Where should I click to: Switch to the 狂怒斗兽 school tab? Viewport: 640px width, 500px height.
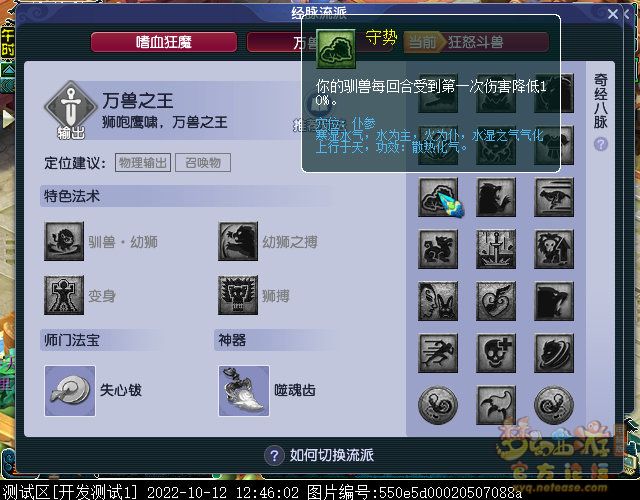tap(476, 42)
